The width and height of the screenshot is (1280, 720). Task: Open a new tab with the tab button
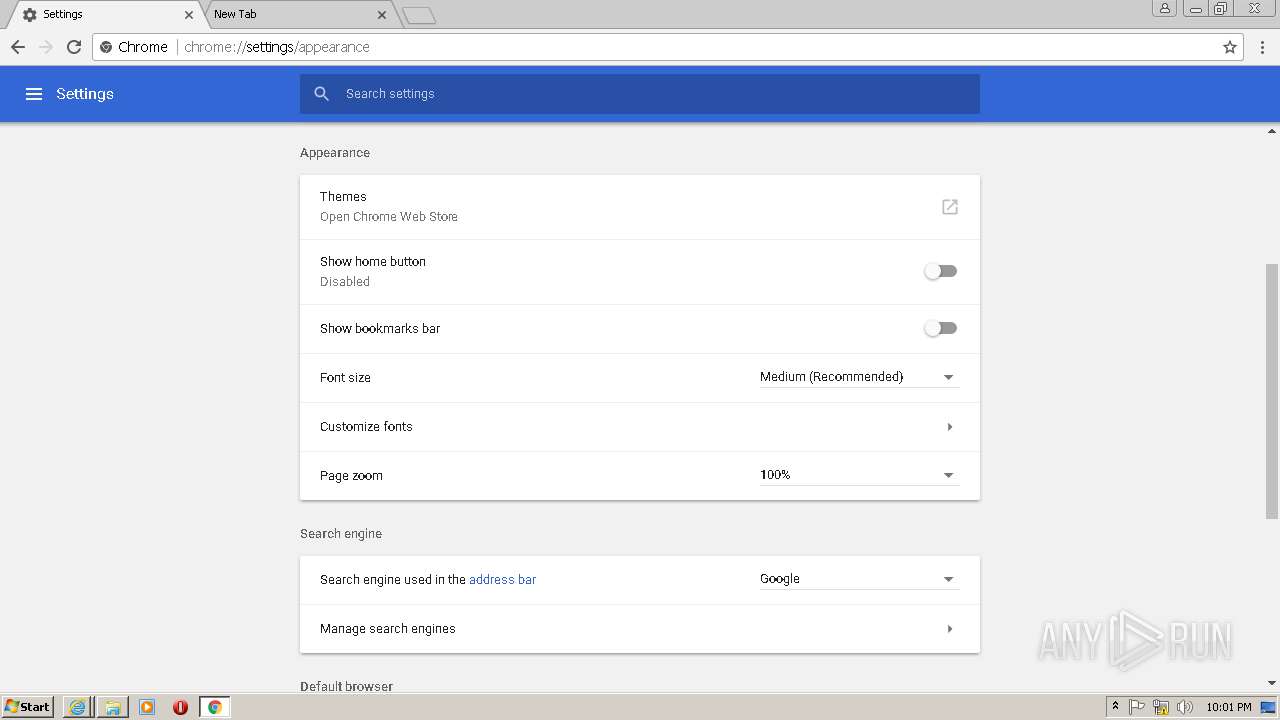click(x=419, y=15)
